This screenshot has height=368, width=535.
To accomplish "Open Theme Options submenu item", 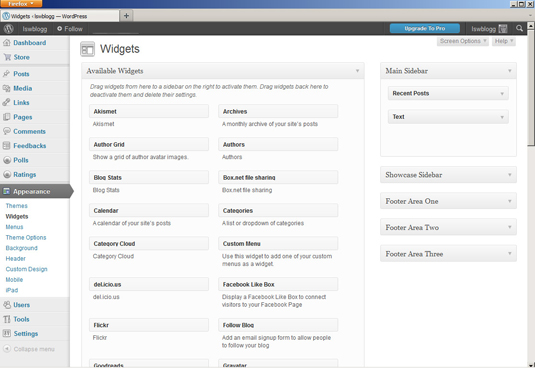I will pyautogui.click(x=26, y=237).
